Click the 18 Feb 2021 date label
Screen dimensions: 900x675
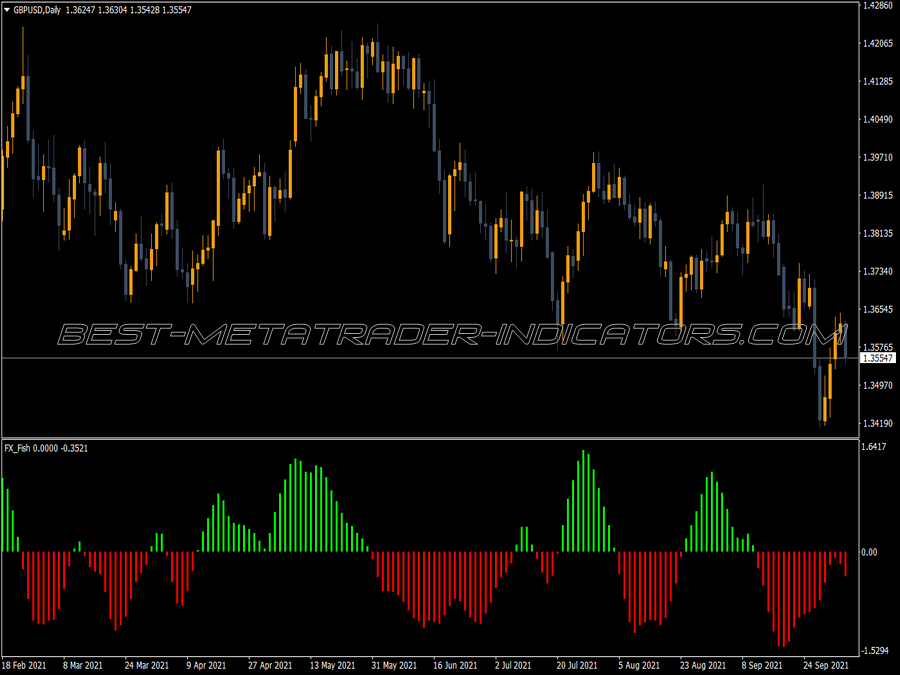(24, 666)
